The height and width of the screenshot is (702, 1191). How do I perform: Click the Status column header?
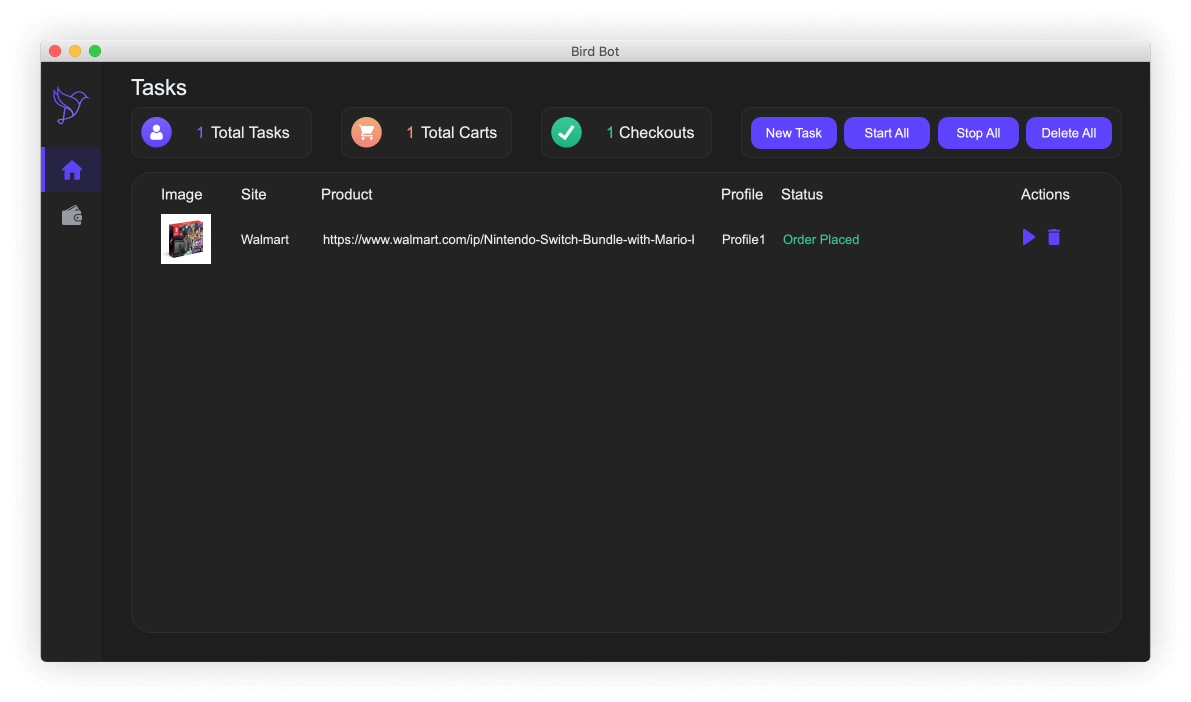801,194
